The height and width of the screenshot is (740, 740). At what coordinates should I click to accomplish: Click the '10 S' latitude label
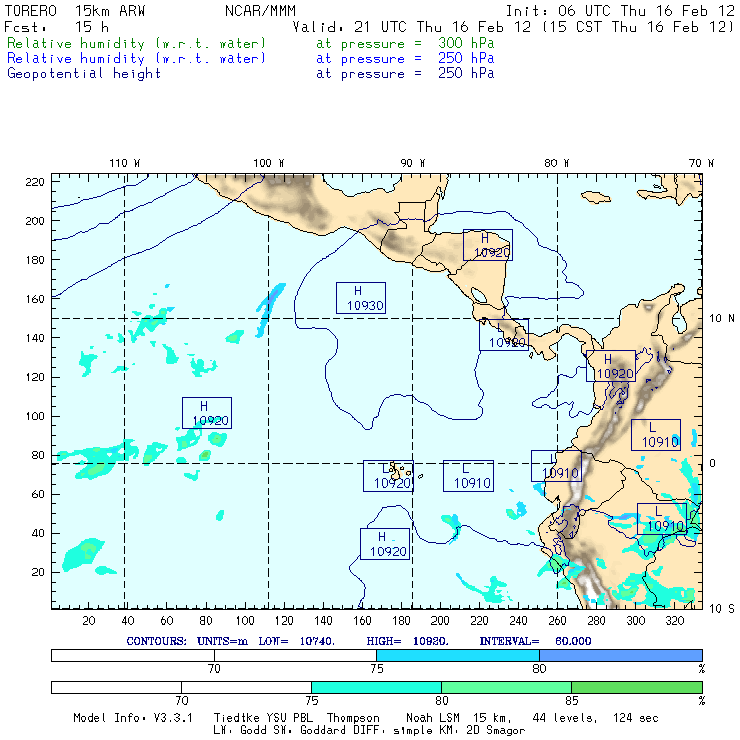722,609
